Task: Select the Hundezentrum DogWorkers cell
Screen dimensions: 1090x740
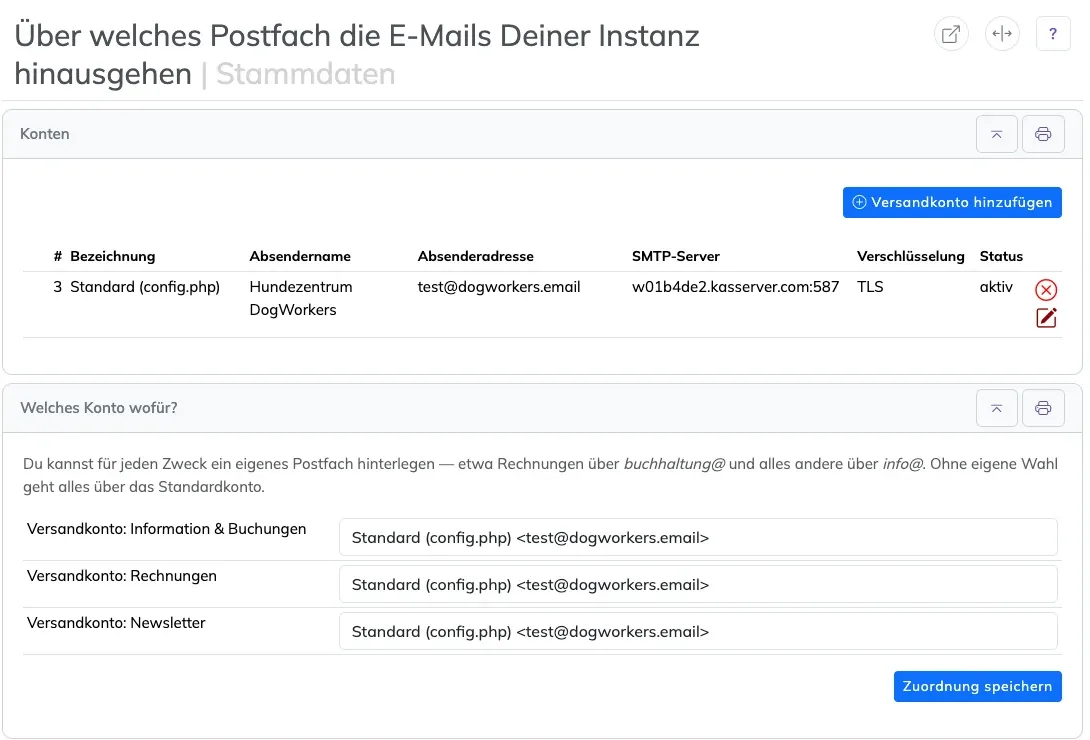Action: (301, 298)
